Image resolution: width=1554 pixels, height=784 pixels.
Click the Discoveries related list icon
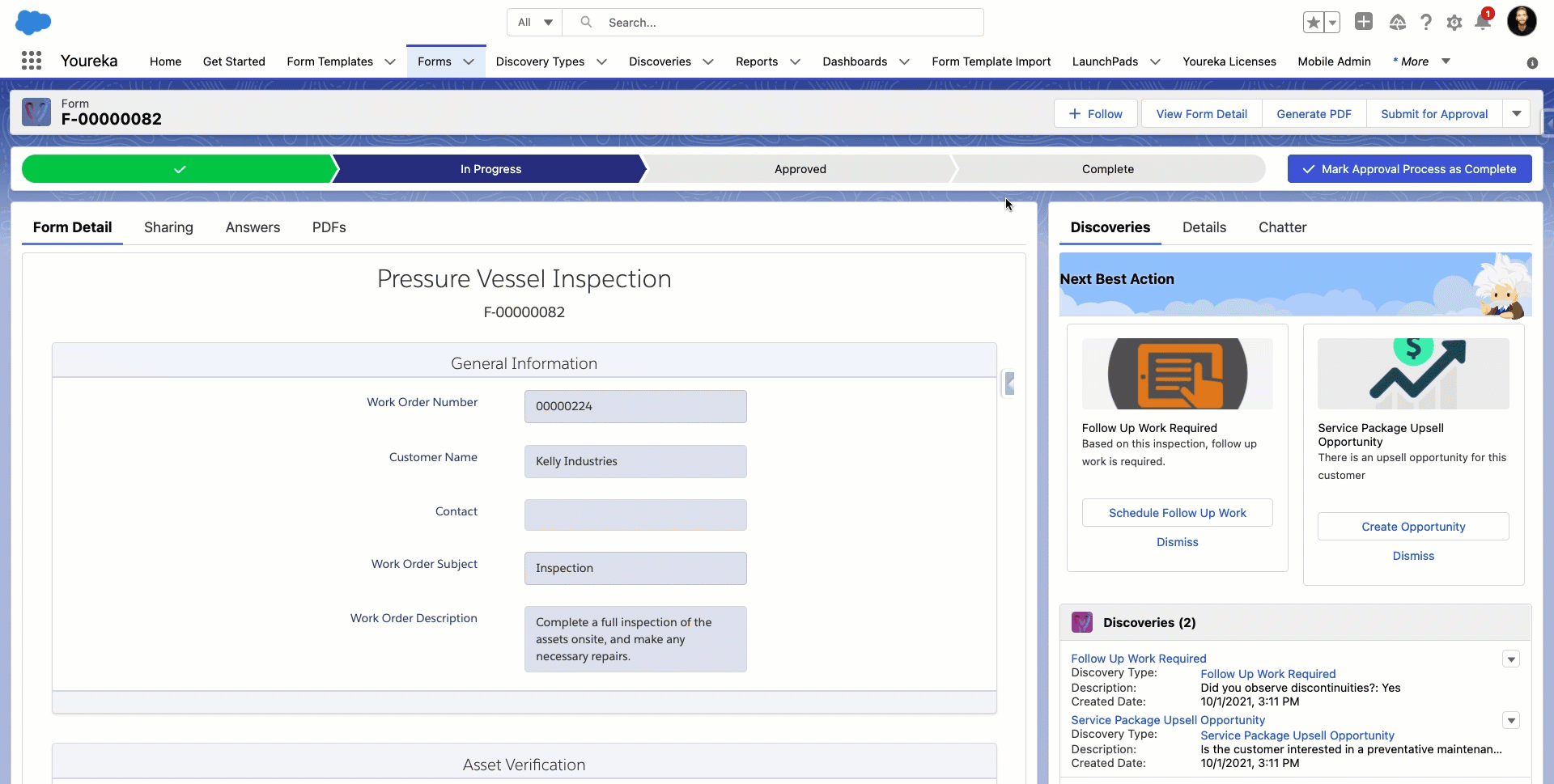coord(1082,622)
